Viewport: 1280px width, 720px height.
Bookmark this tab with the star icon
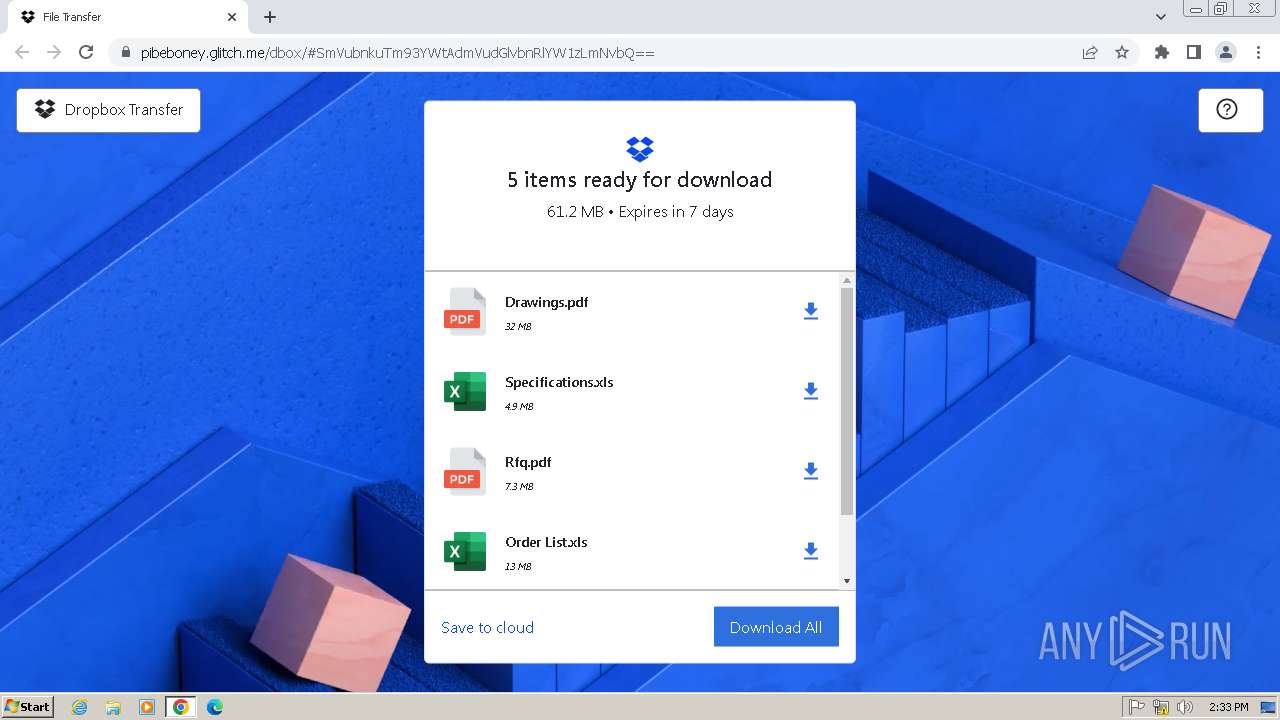1122,52
